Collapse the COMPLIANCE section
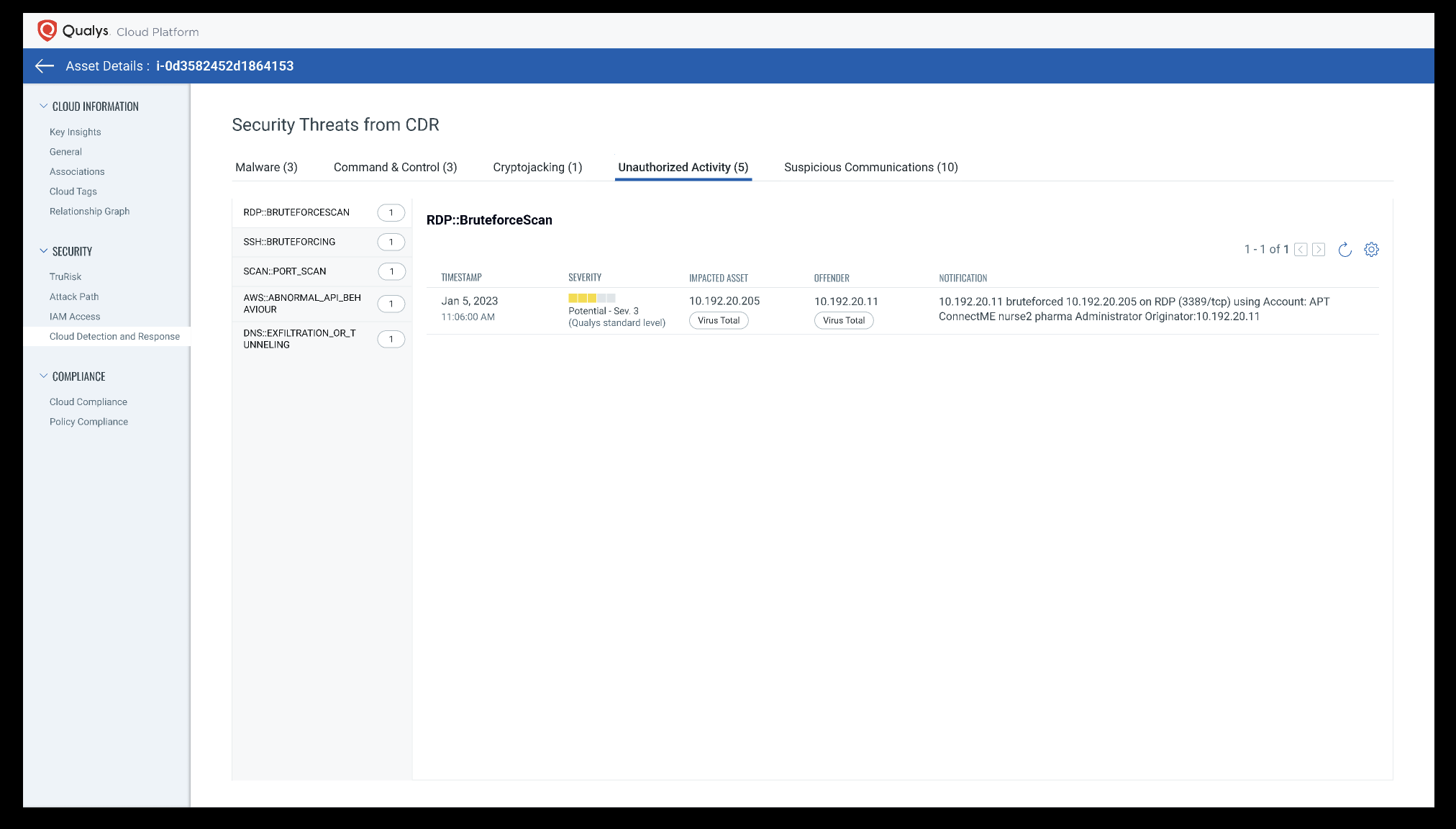1456x829 pixels. pyautogui.click(x=42, y=376)
